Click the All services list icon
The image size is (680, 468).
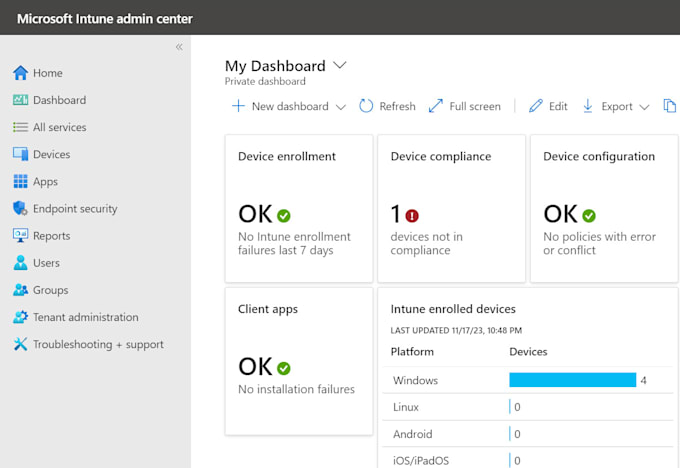[20, 127]
